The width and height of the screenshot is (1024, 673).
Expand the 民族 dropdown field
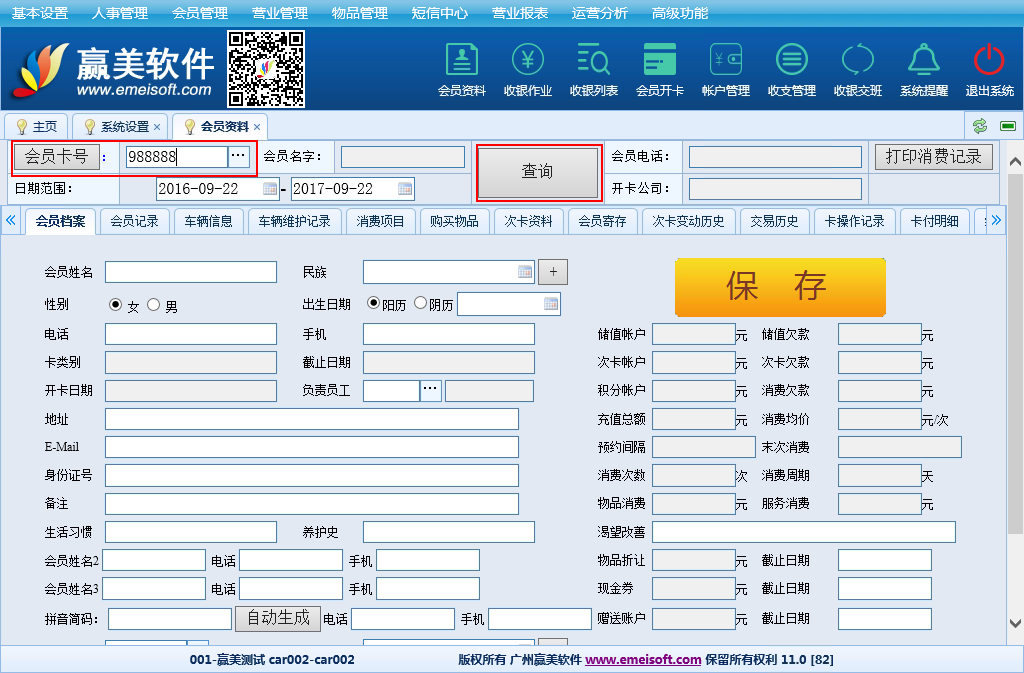click(x=525, y=272)
